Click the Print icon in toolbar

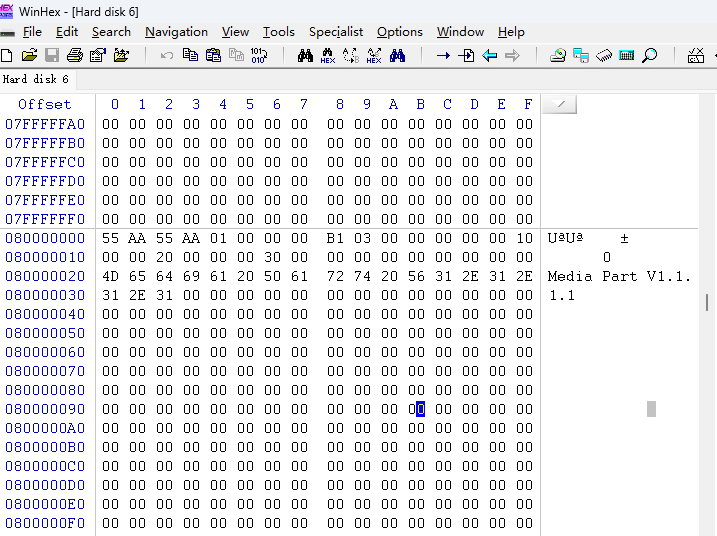pos(75,56)
